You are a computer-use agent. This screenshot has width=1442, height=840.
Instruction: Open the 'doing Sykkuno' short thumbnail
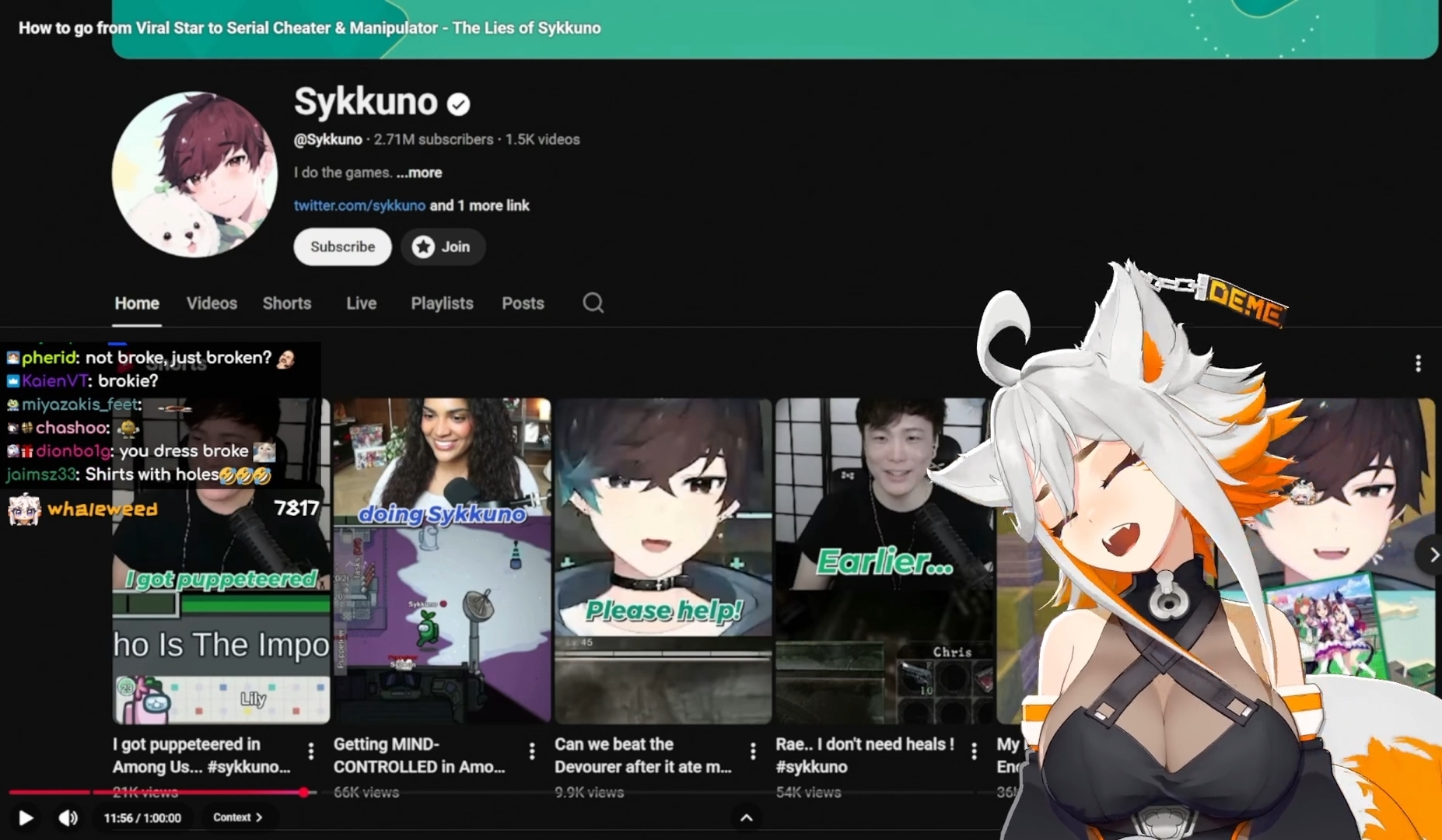coord(442,561)
